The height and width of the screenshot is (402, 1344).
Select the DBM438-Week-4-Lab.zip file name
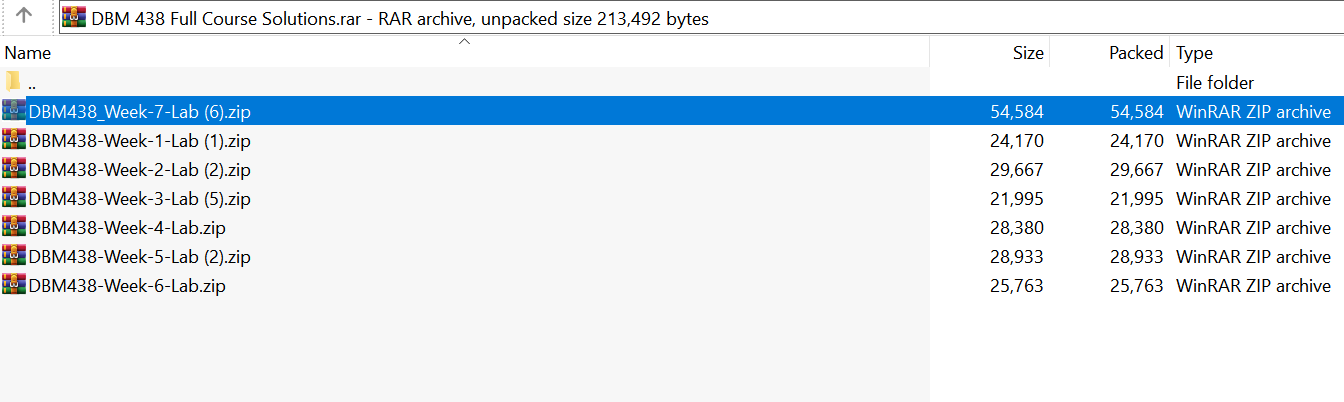pyautogui.click(x=127, y=227)
